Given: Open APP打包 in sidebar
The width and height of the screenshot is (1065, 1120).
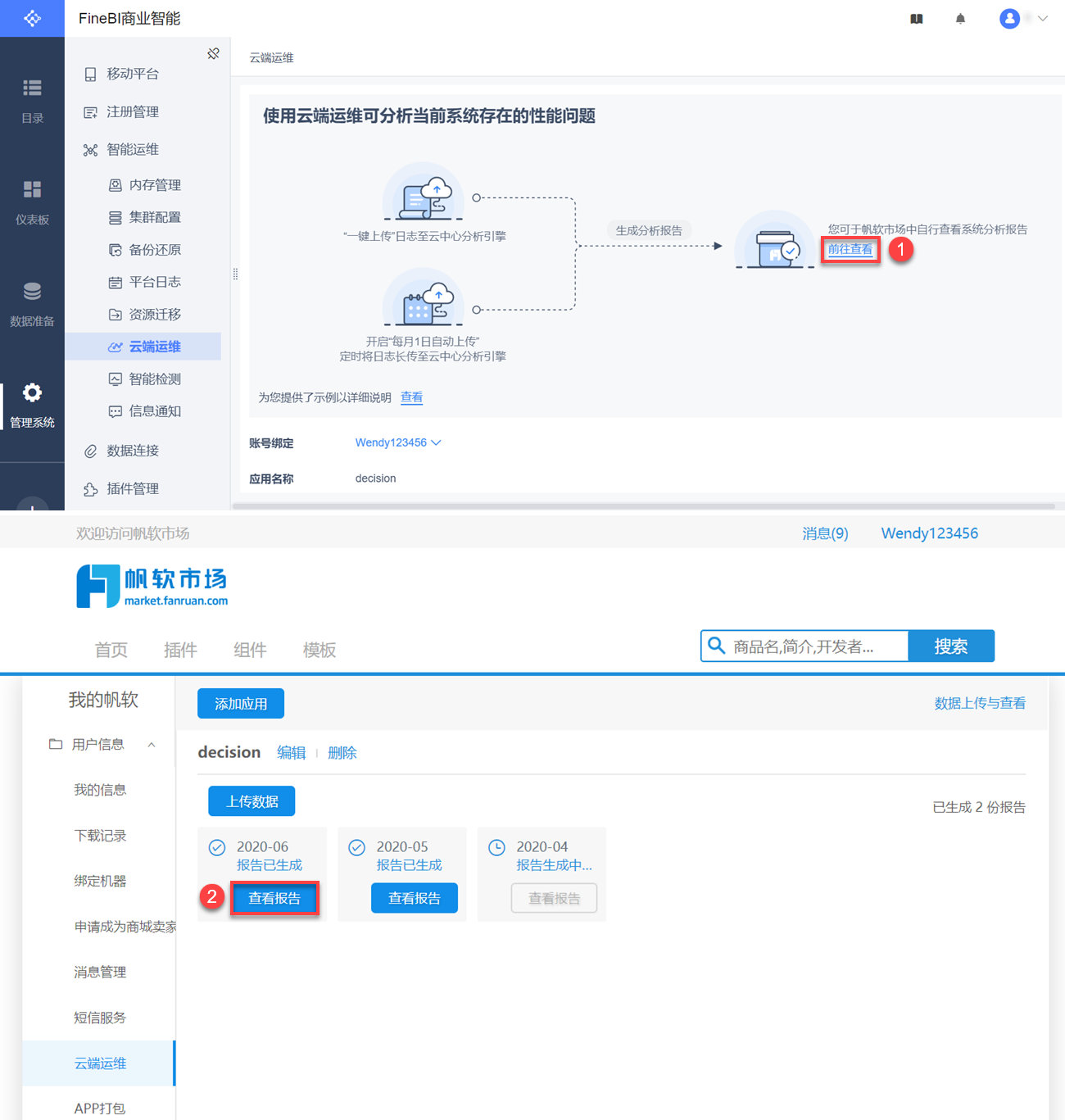Looking at the screenshot, I should (100, 1109).
